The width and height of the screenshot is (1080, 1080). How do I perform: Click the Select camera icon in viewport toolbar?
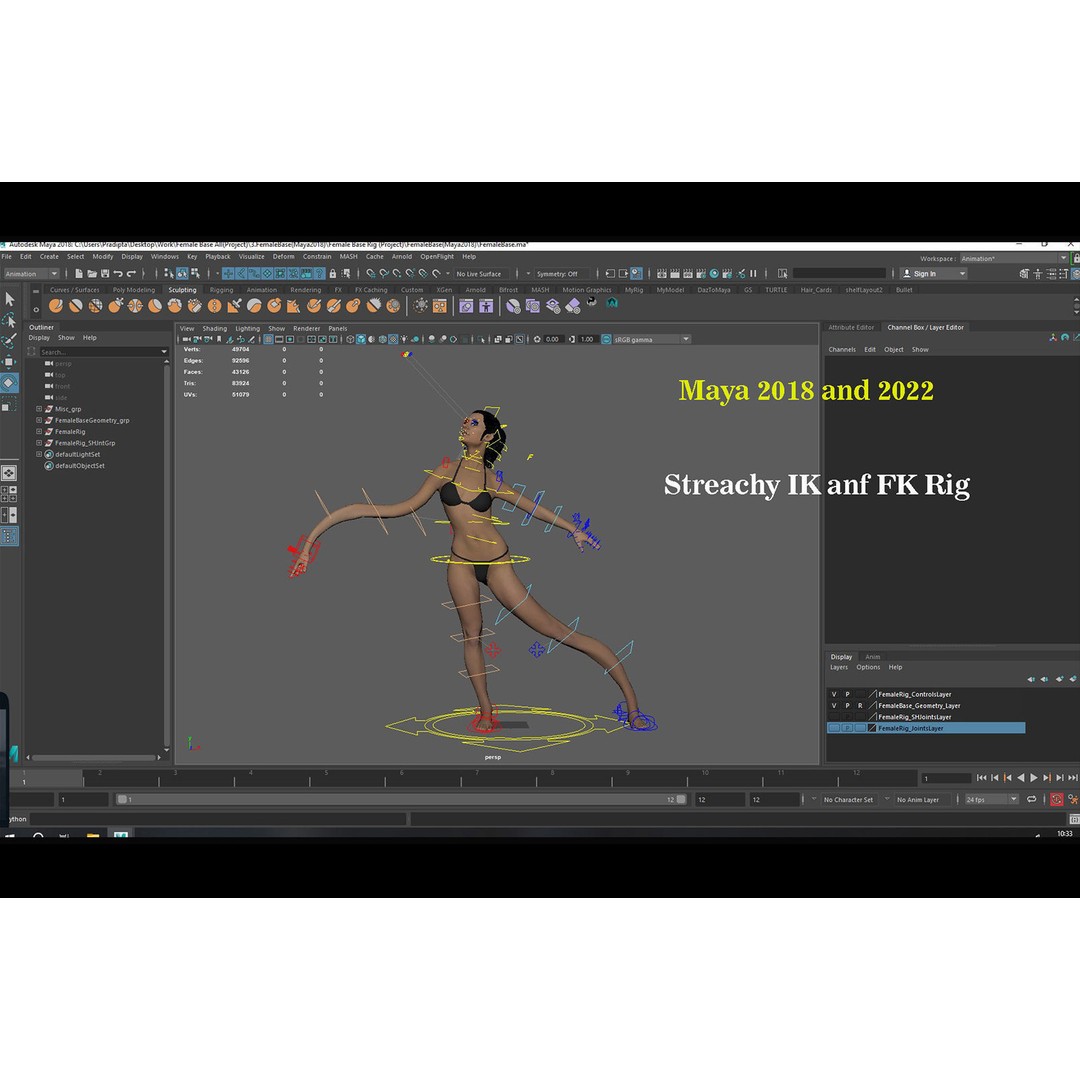click(186, 339)
